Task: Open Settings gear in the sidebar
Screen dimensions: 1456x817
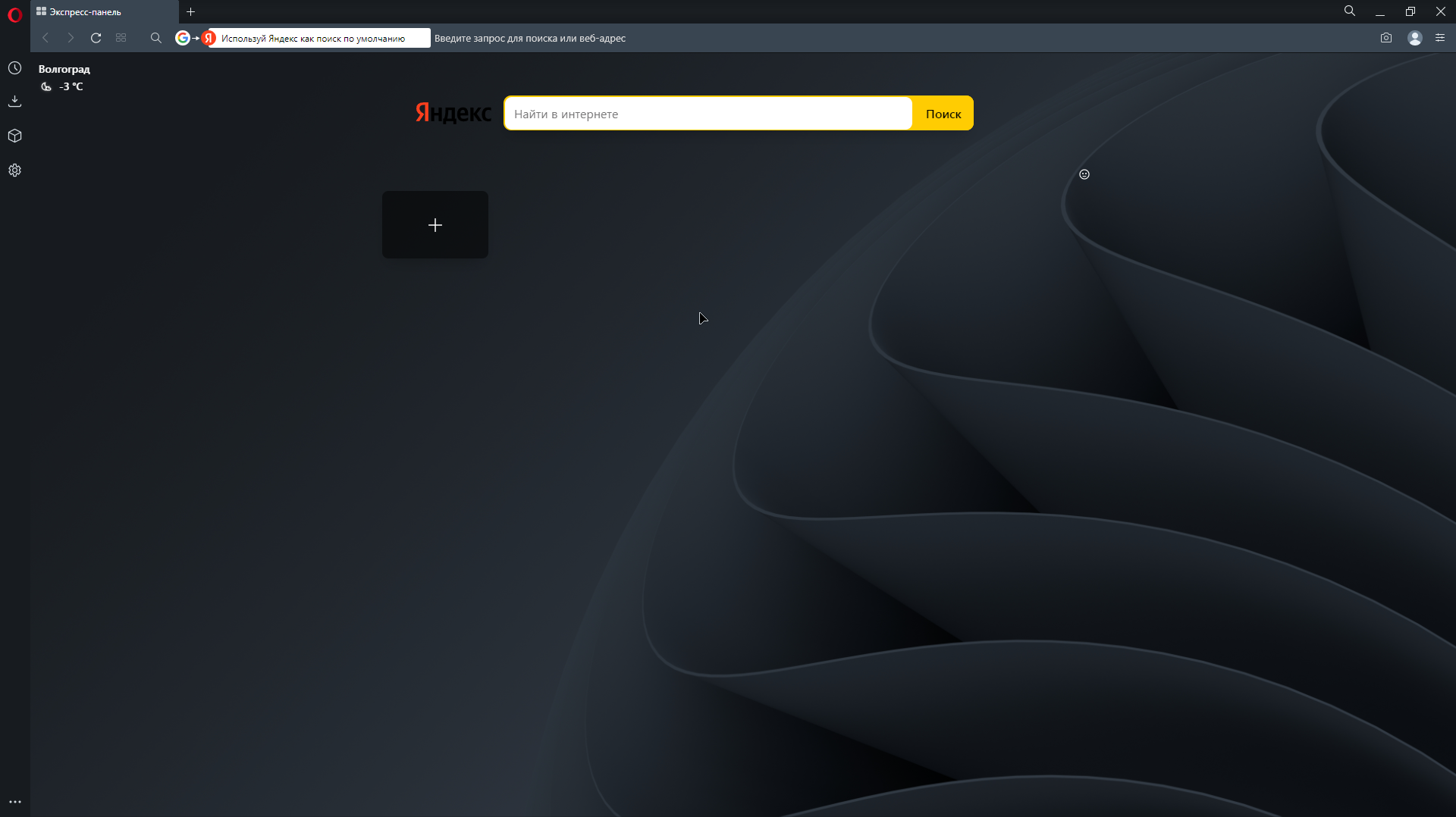Action: [x=14, y=171]
